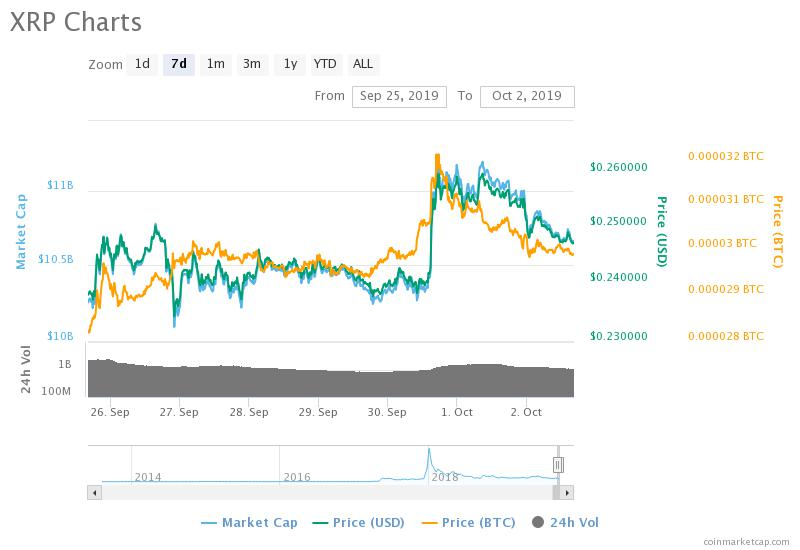
Task: Click the 28. Sep axis label
Action: pyautogui.click(x=248, y=412)
